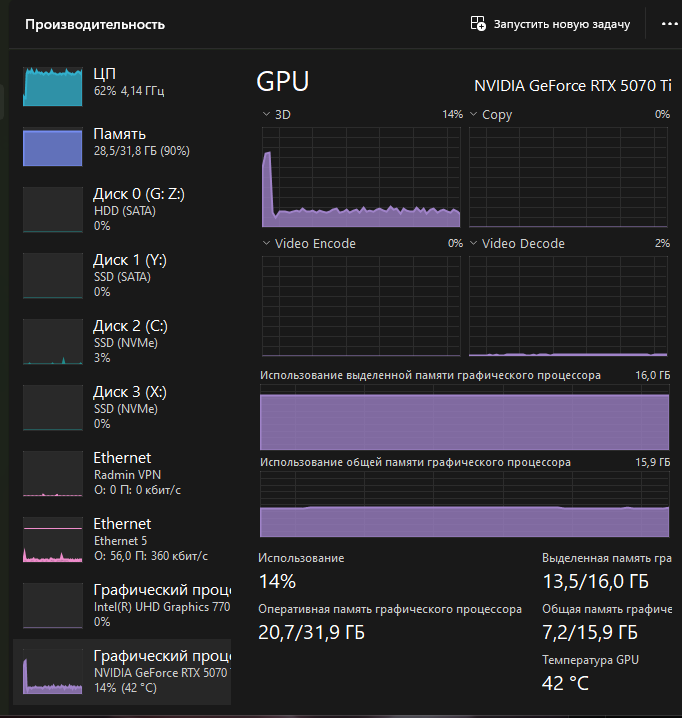Click the 7,2/15,9 ГБ shared memory value

coord(590,632)
